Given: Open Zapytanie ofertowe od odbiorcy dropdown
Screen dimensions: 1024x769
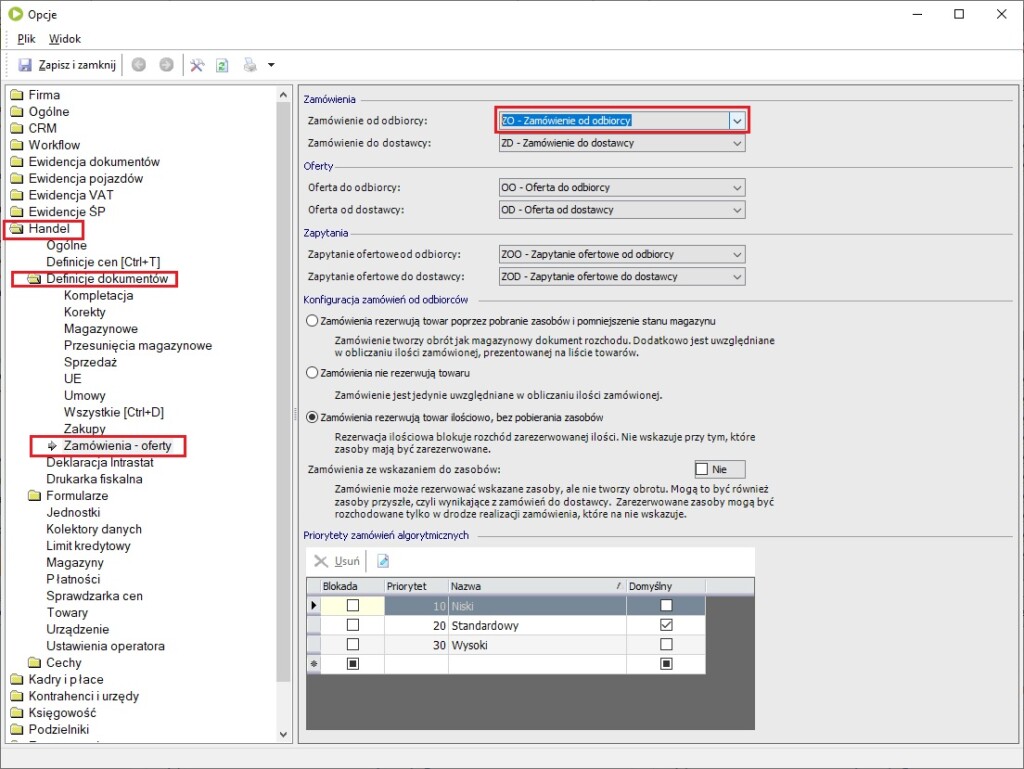Looking at the screenshot, I should coord(737,254).
